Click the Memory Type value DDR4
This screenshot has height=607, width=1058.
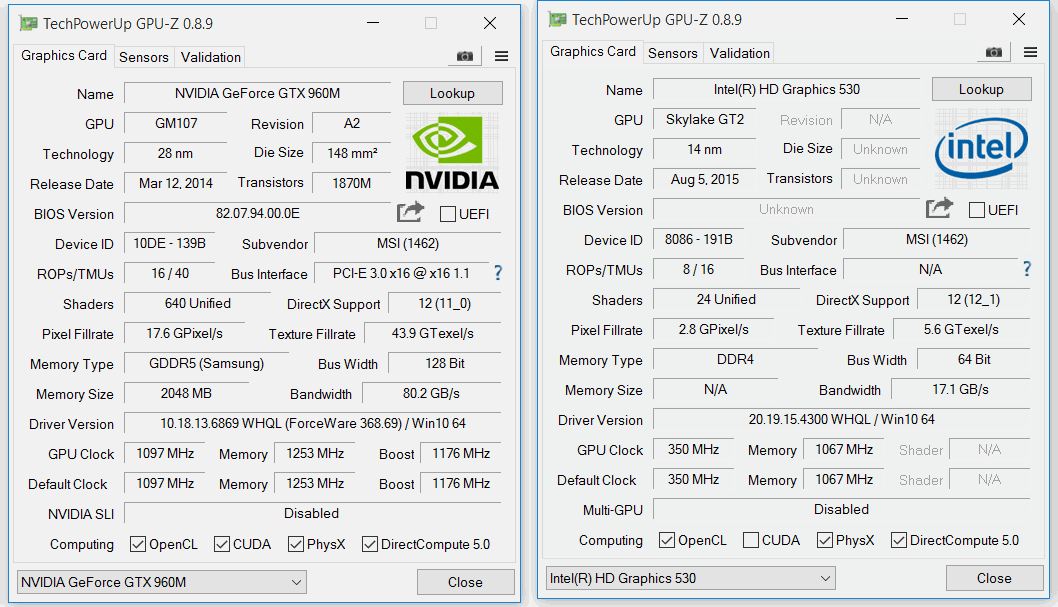tap(735, 359)
